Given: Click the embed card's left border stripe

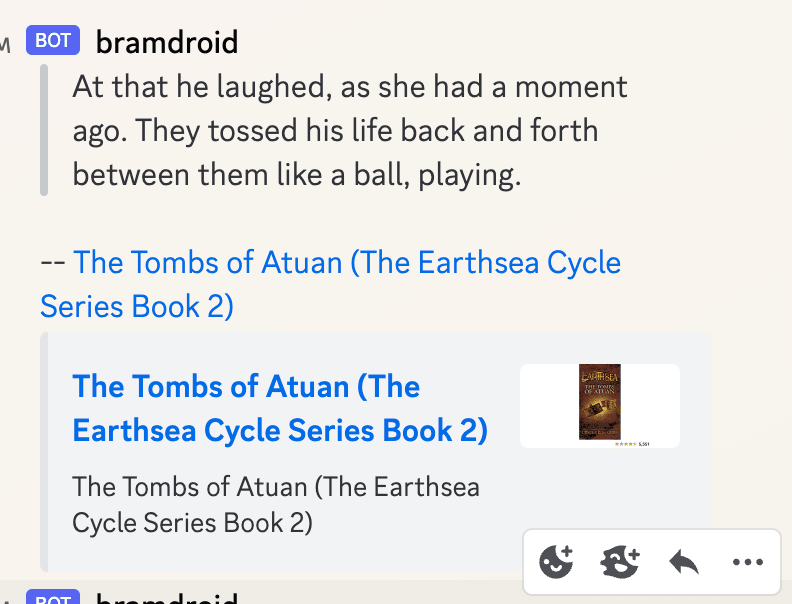Looking at the screenshot, I should click(x=43, y=452).
